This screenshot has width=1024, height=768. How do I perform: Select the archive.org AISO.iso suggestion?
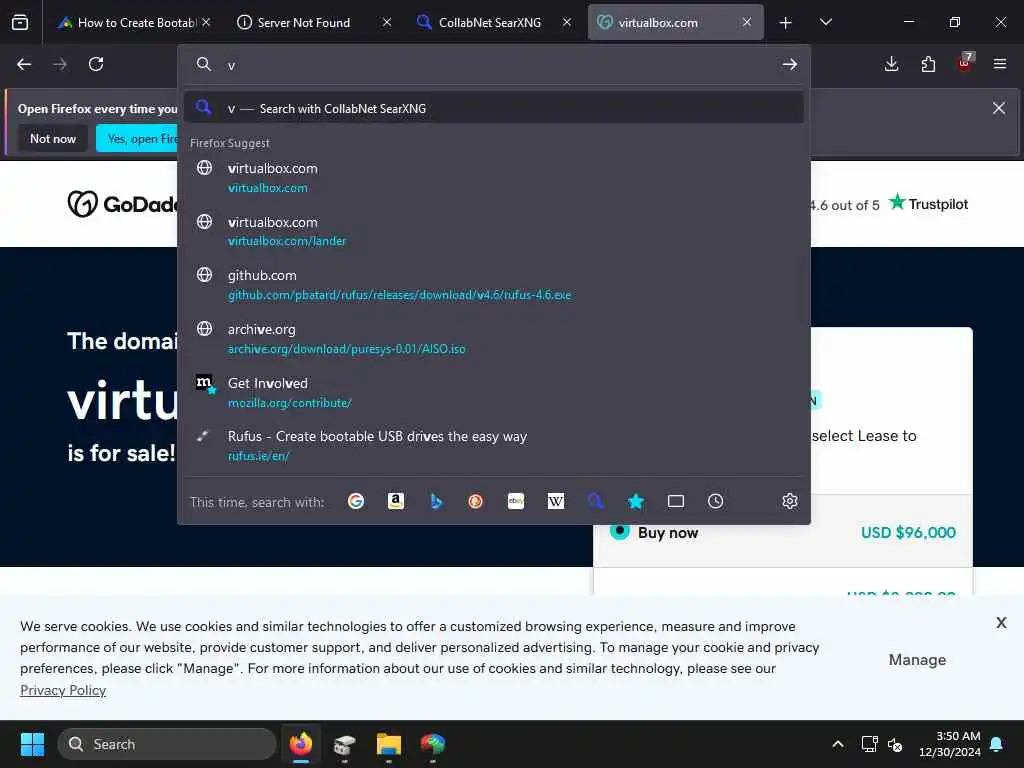pos(494,339)
